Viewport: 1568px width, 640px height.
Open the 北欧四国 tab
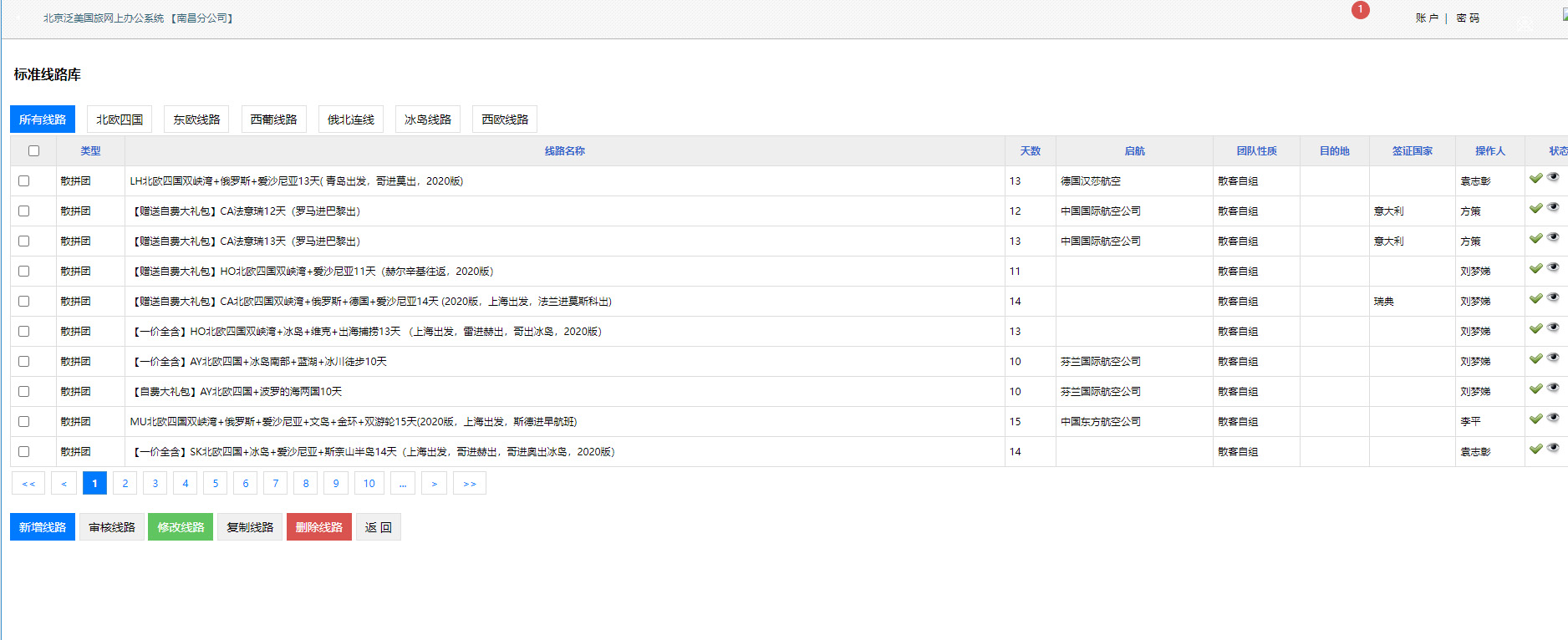click(x=120, y=119)
